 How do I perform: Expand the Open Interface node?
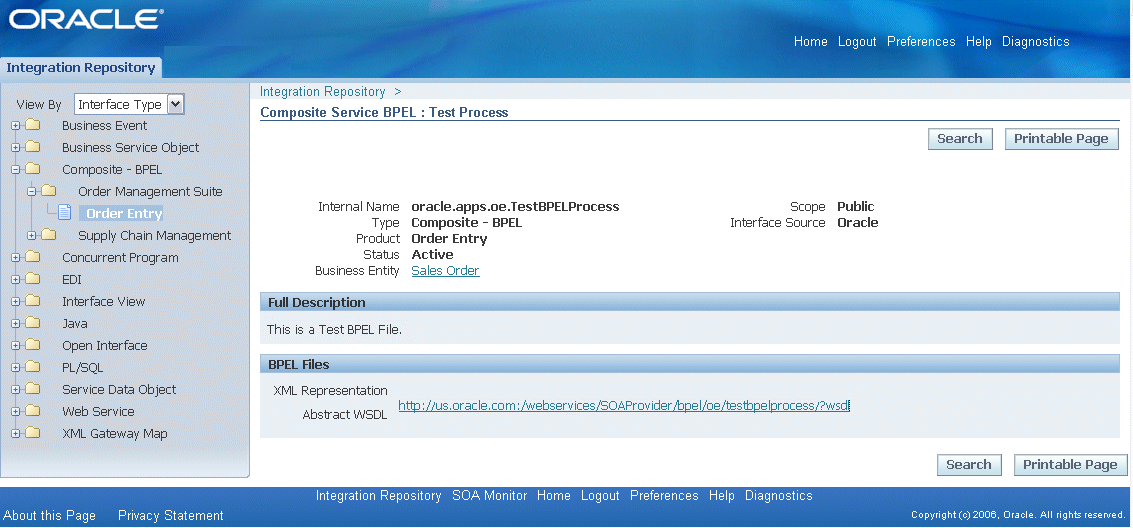coord(15,346)
